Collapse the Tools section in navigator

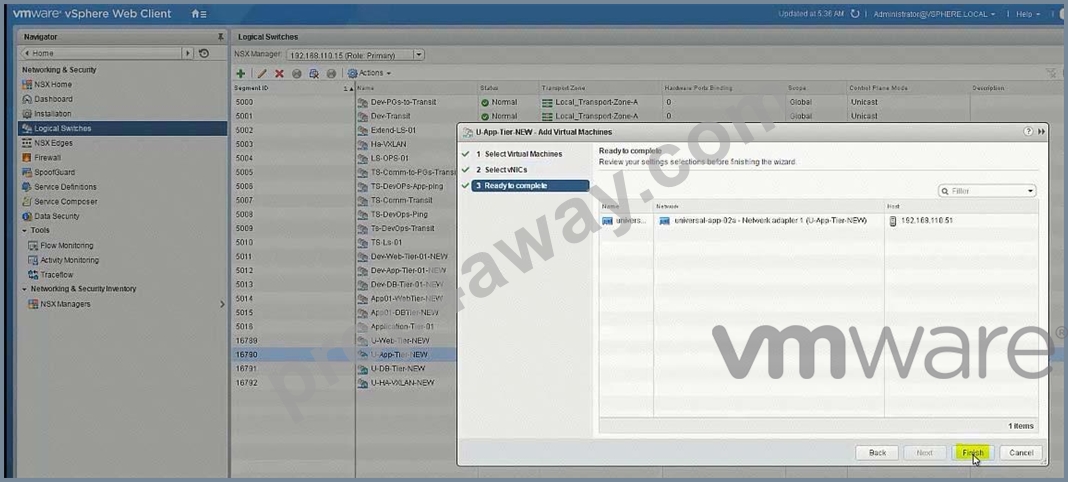point(25,230)
